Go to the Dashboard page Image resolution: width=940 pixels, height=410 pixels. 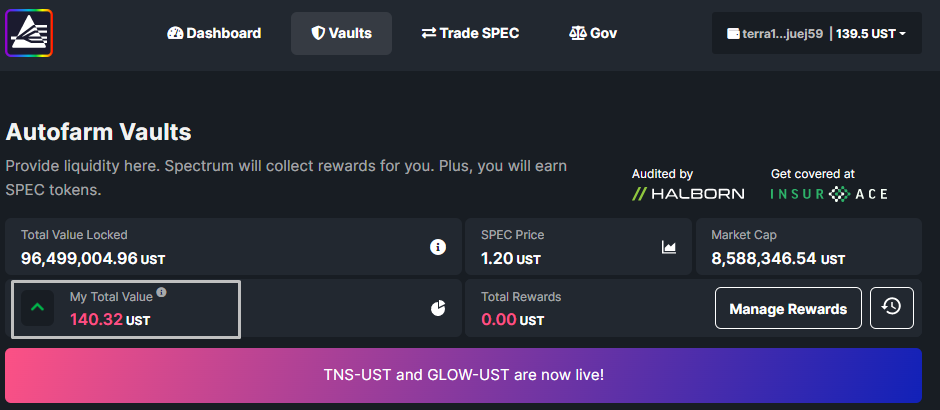pyautogui.click(x=214, y=33)
